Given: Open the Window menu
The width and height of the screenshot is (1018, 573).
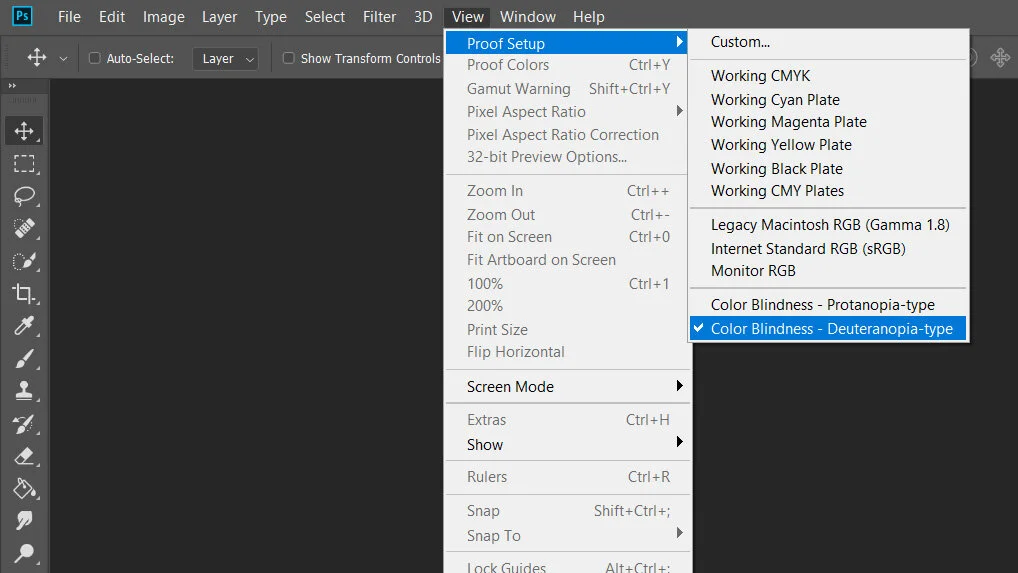Looking at the screenshot, I should pyautogui.click(x=528, y=17).
